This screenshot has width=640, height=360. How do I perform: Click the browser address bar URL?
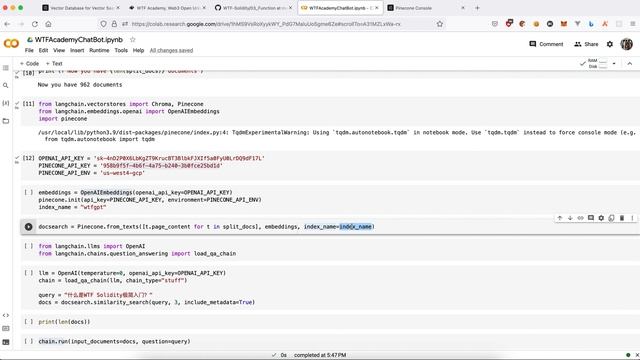point(266,24)
